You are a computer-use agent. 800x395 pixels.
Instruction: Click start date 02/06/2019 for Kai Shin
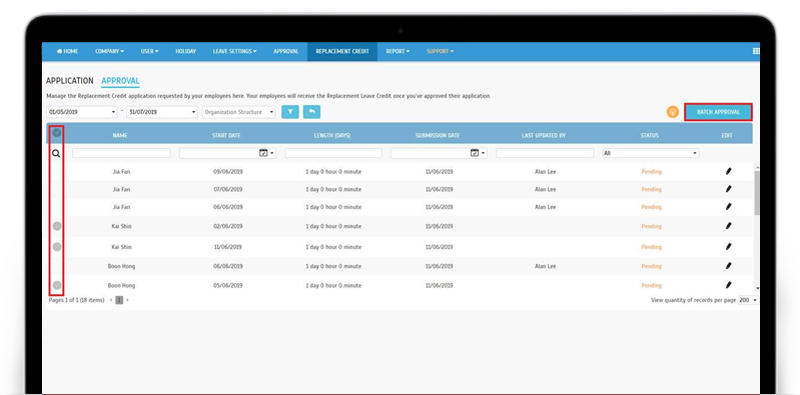(228, 226)
